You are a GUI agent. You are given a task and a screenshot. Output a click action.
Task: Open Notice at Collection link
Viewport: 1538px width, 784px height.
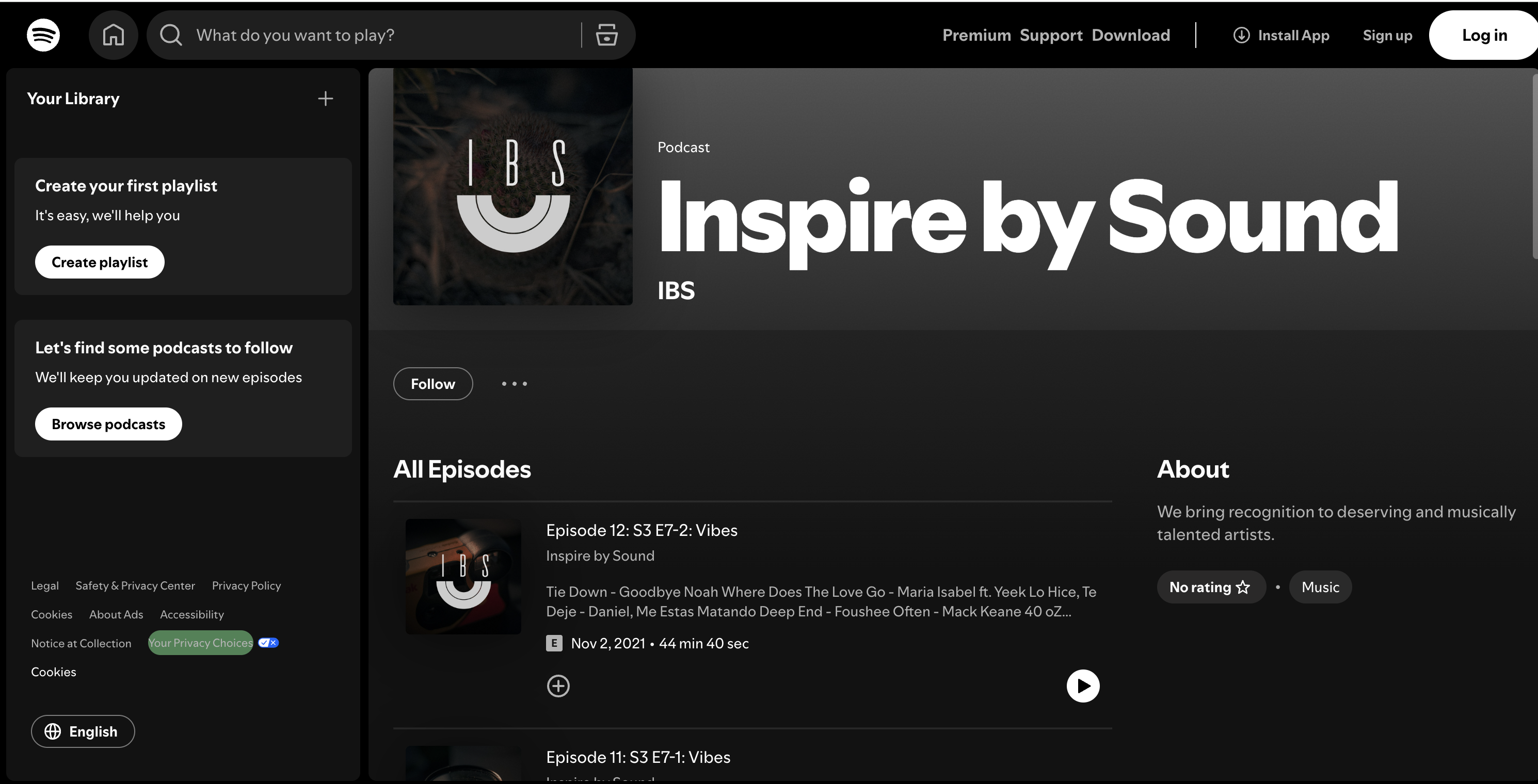pos(81,643)
